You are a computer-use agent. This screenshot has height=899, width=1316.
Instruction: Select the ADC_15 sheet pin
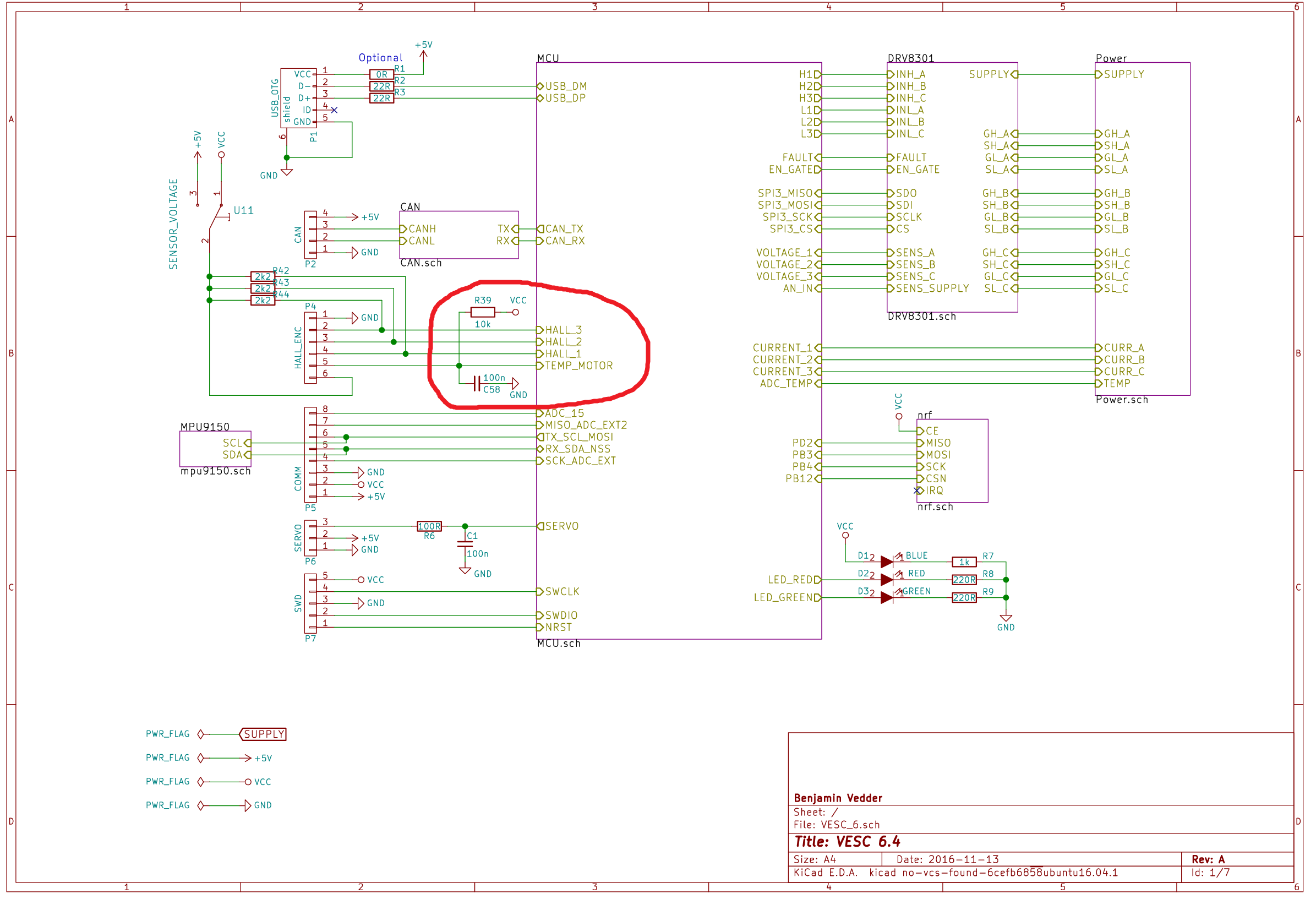560,413
